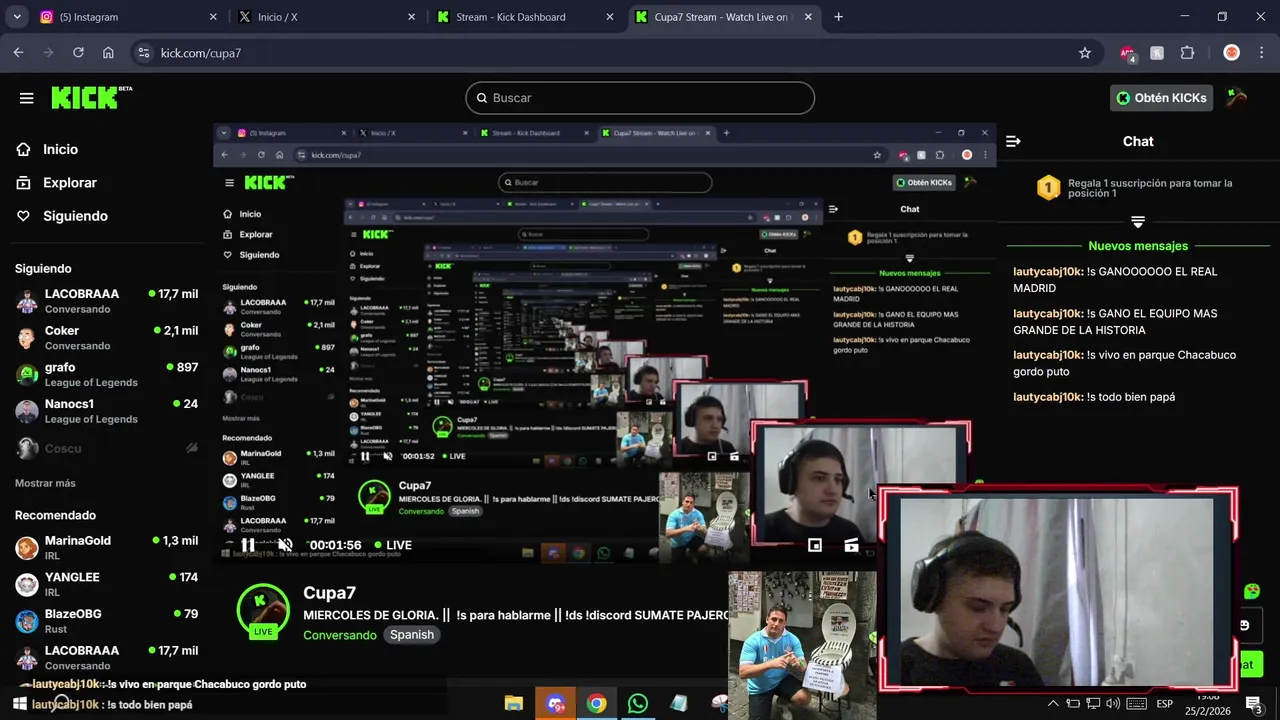Expand the gift leaderboard under the subscription banner
Image resolution: width=1280 pixels, height=720 pixels.
click(1138, 221)
